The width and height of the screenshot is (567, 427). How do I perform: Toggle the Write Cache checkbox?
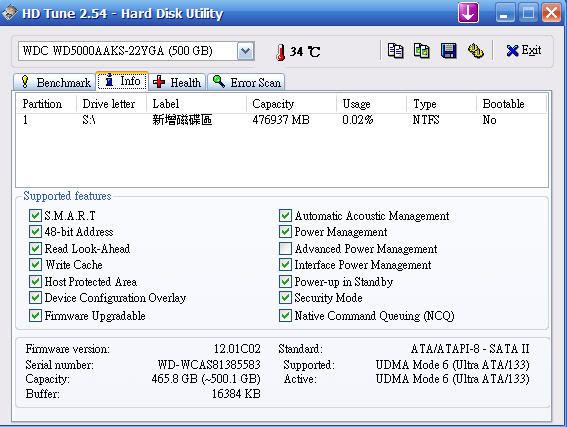coord(35,265)
